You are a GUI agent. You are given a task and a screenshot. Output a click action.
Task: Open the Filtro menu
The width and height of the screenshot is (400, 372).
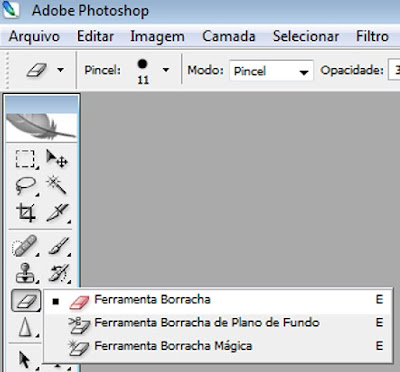click(x=372, y=36)
